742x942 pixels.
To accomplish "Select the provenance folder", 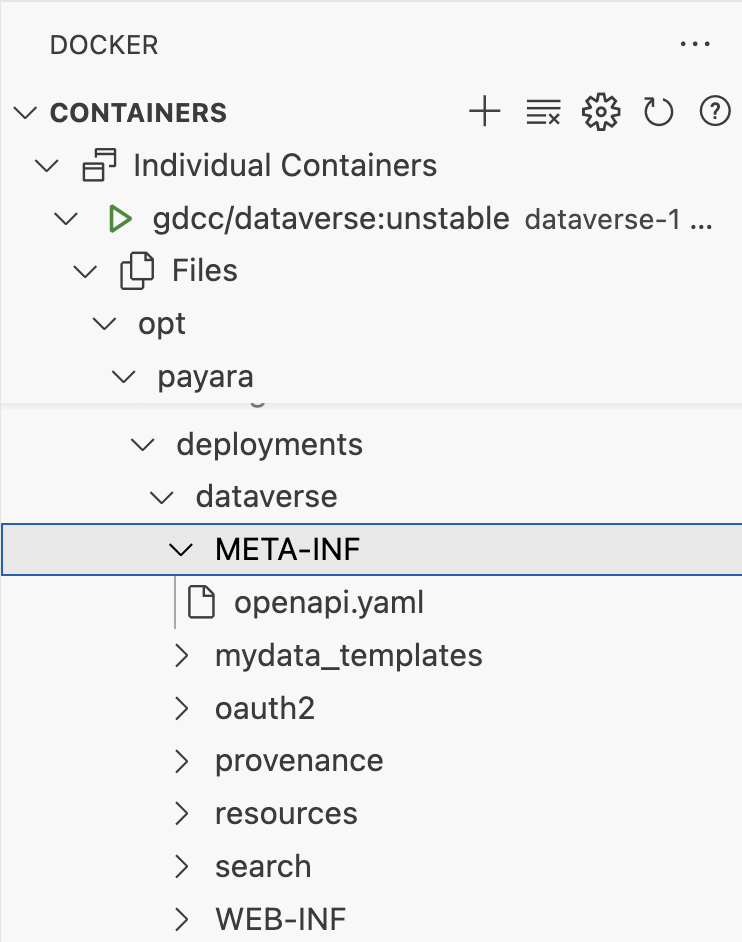I will [x=299, y=761].
